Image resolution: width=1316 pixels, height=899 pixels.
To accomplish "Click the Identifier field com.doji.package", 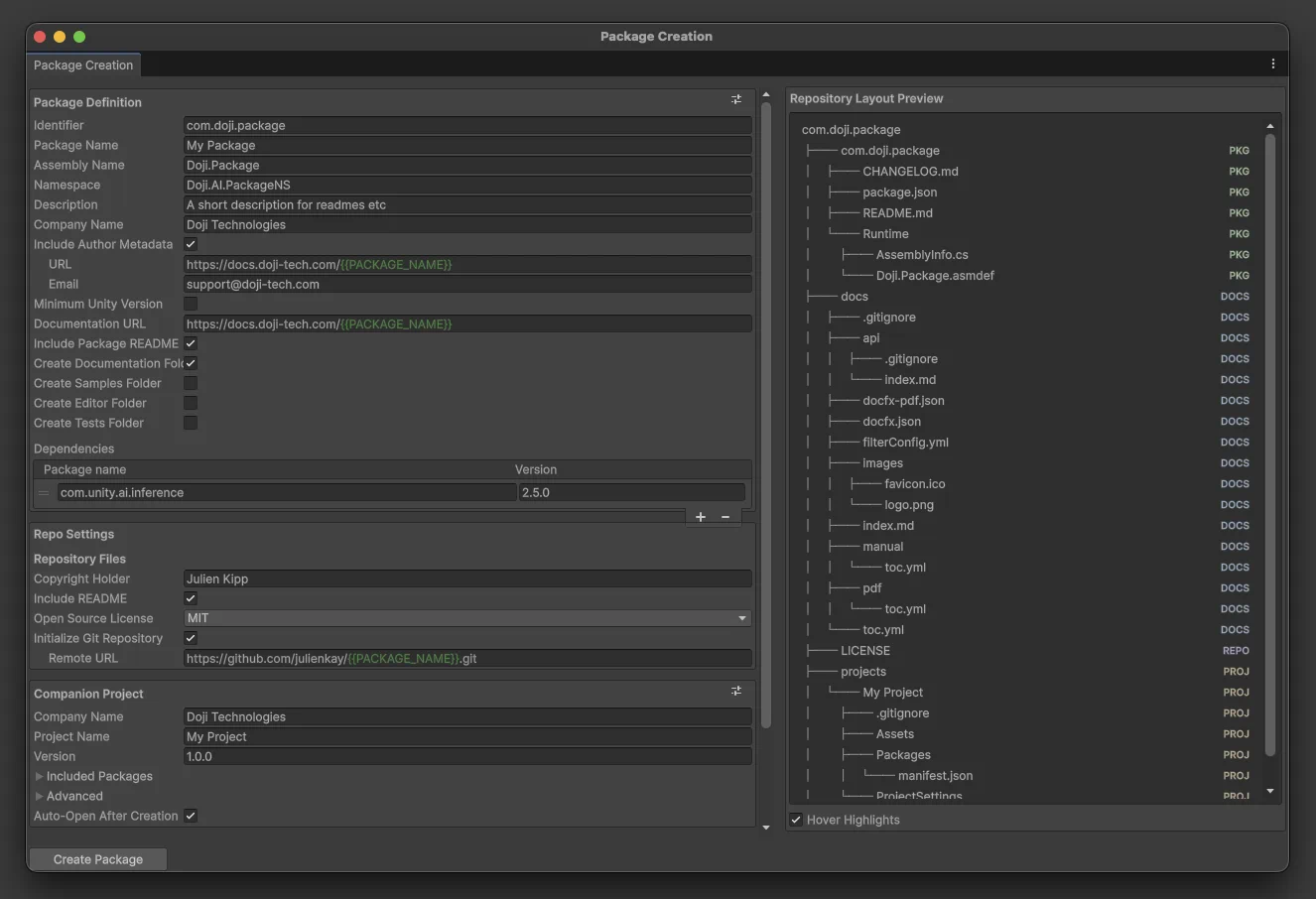I will point(467,125).
